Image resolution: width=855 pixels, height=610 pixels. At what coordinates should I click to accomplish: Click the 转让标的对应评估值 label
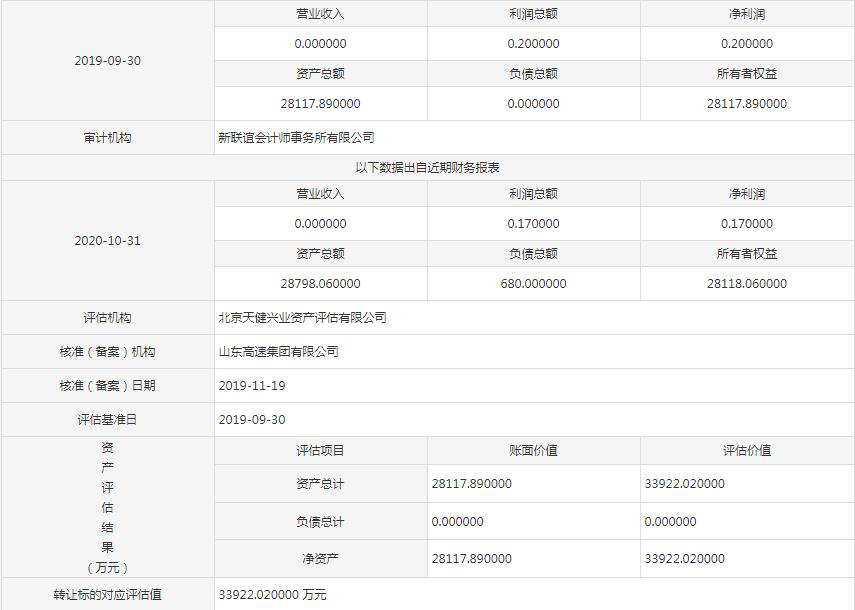coord(107,595)
